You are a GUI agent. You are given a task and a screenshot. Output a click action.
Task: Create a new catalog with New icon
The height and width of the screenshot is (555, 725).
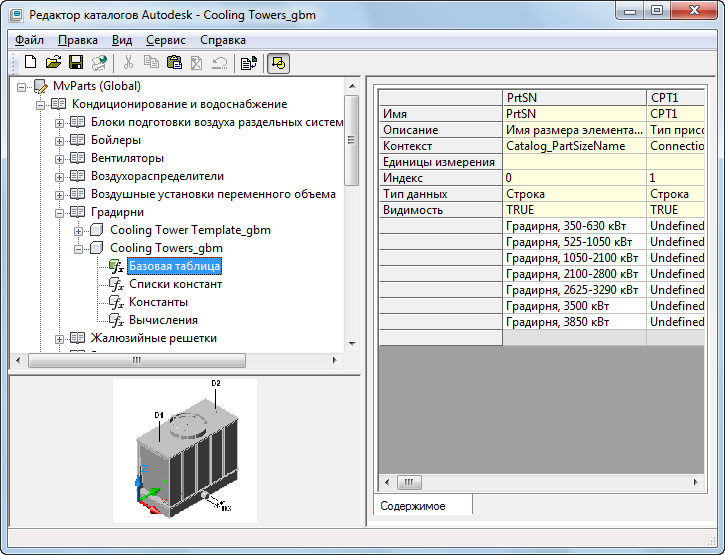point(31,62)
